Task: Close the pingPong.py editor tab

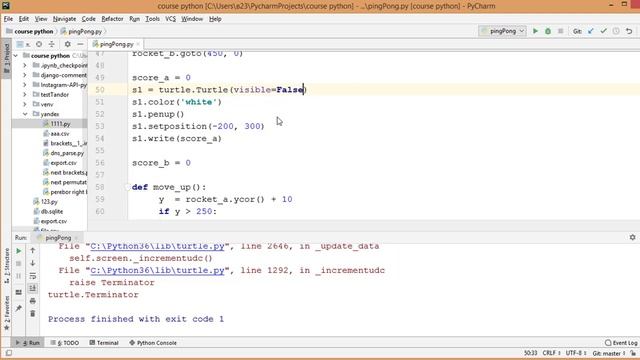Action: click(x=138, y=44)
